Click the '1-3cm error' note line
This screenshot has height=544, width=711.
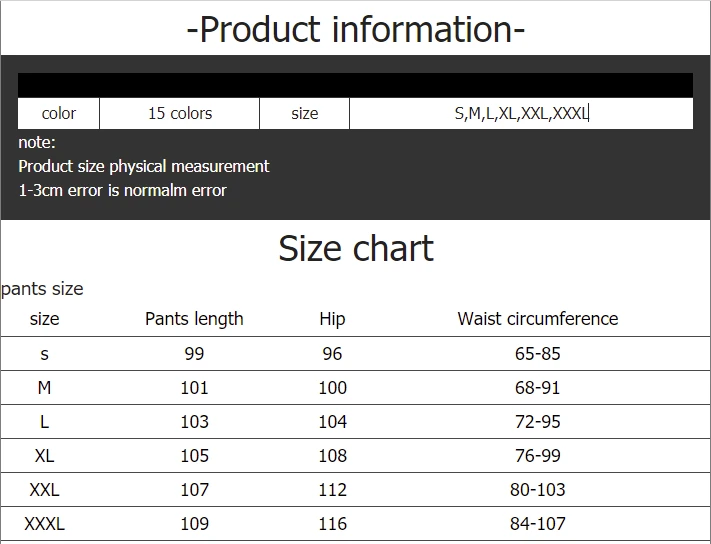point(122,190)
